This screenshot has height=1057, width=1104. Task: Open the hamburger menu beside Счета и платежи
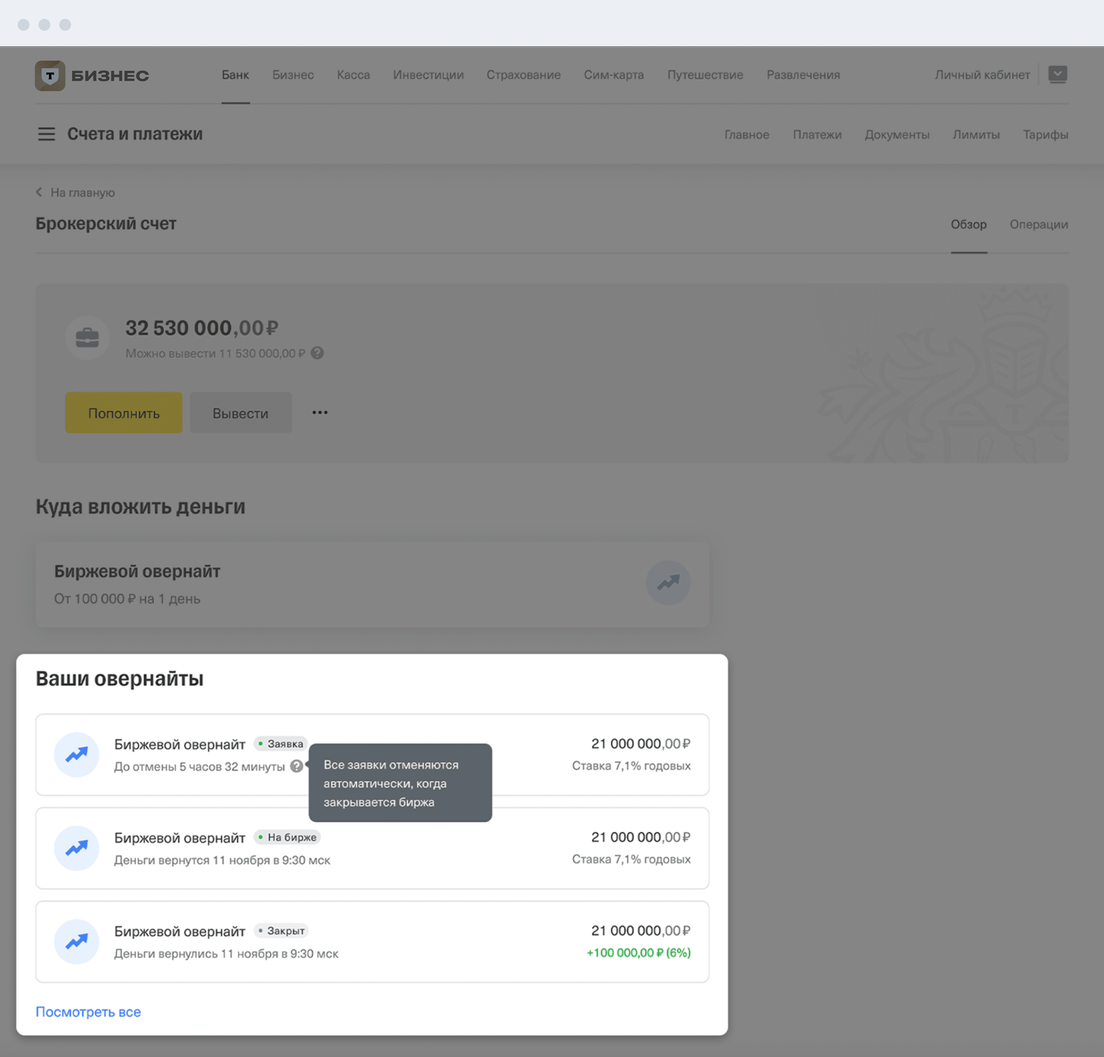[46, 134]
